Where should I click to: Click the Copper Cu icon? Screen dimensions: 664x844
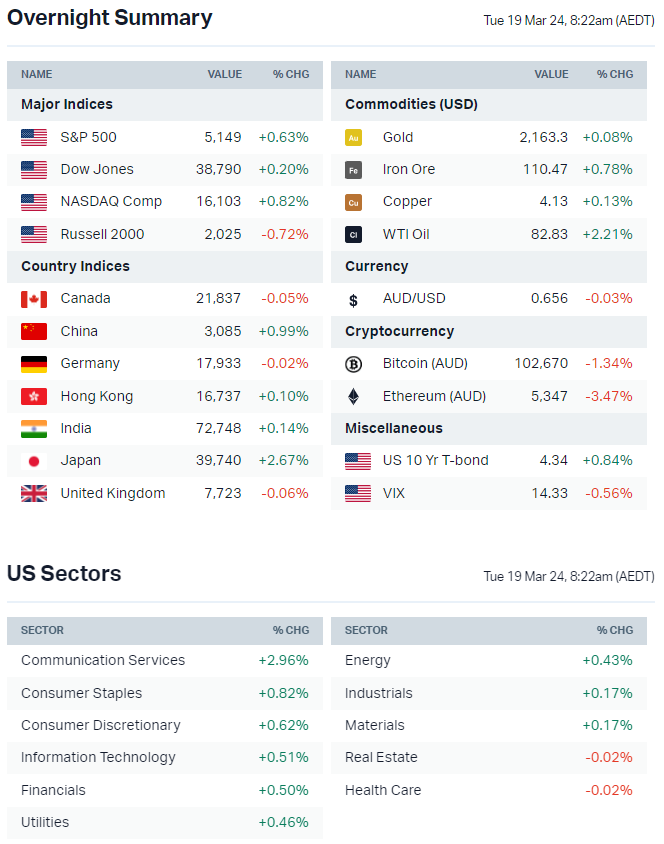(x=353, y=202)
